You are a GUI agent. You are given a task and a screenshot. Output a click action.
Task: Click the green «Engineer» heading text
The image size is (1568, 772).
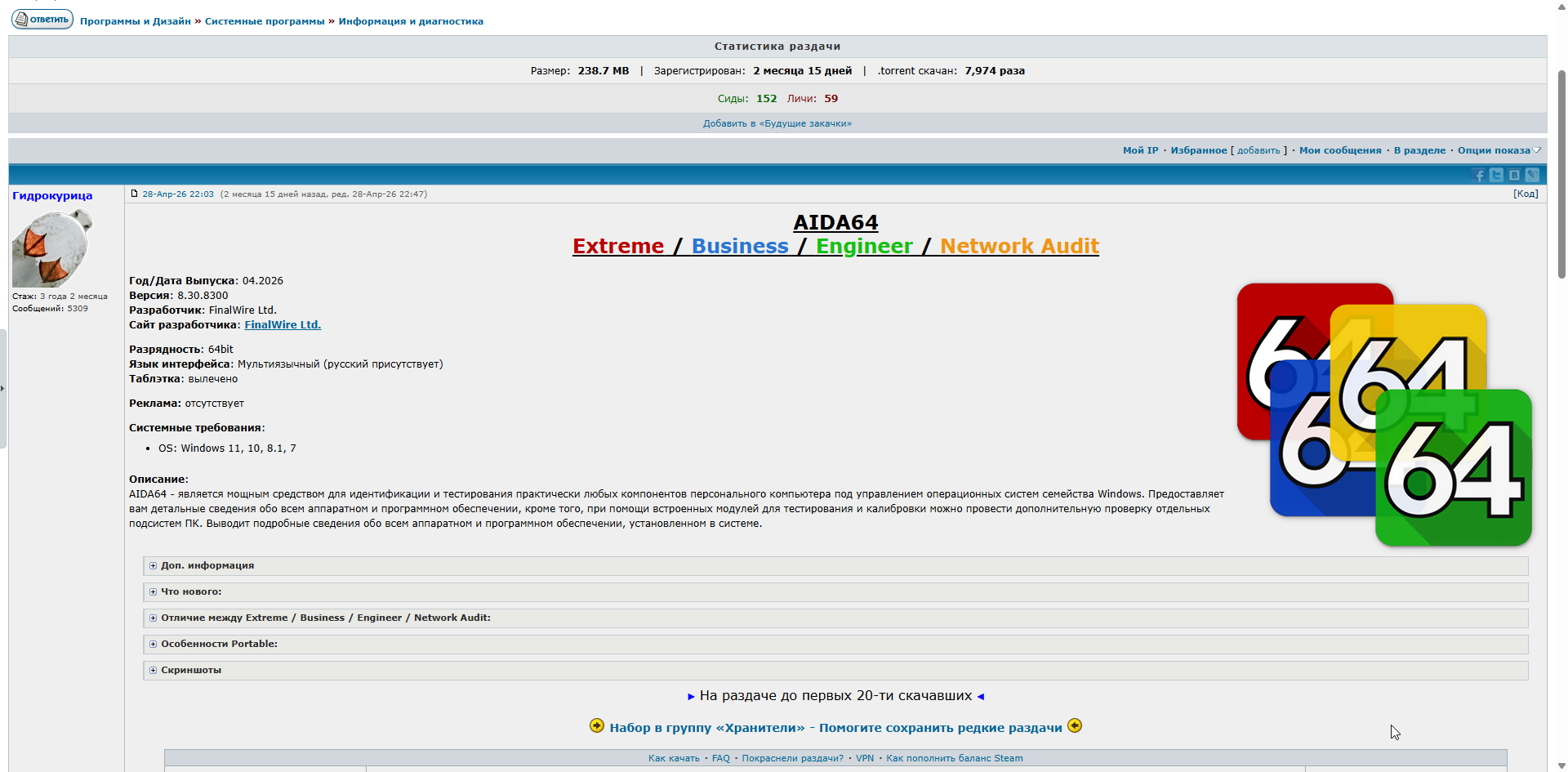pos(864,246)
